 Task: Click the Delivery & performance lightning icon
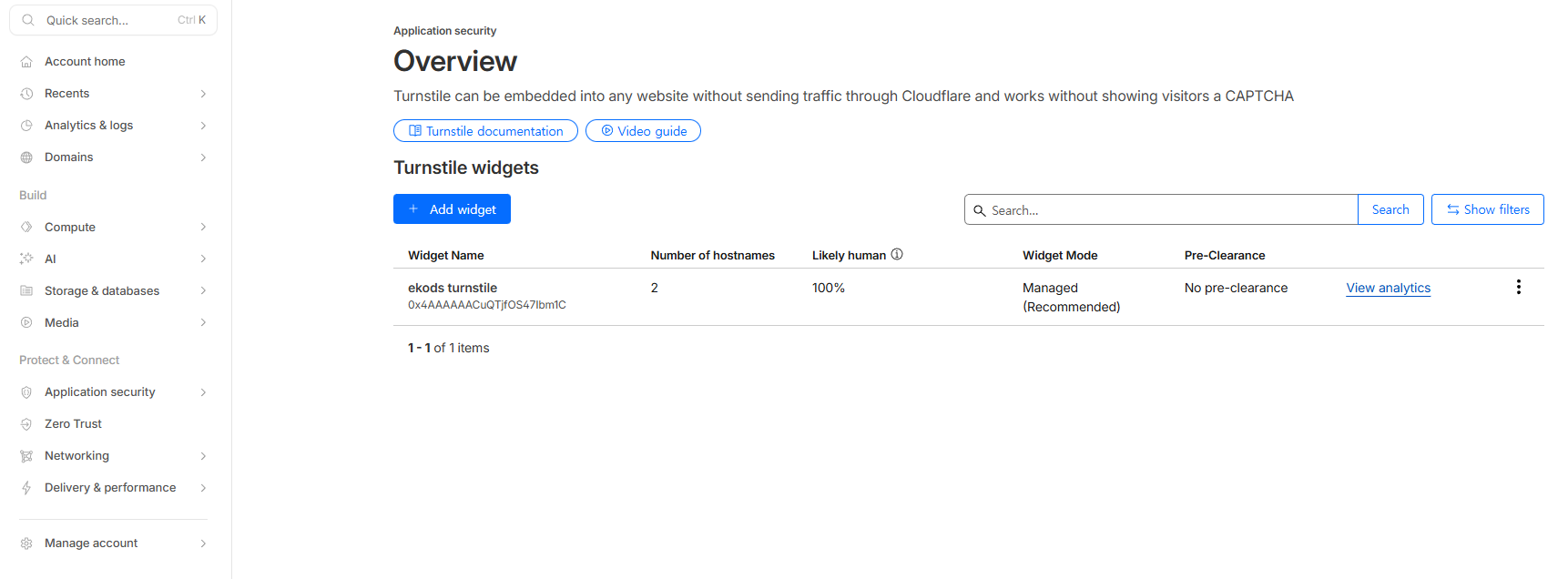[26, 488]
